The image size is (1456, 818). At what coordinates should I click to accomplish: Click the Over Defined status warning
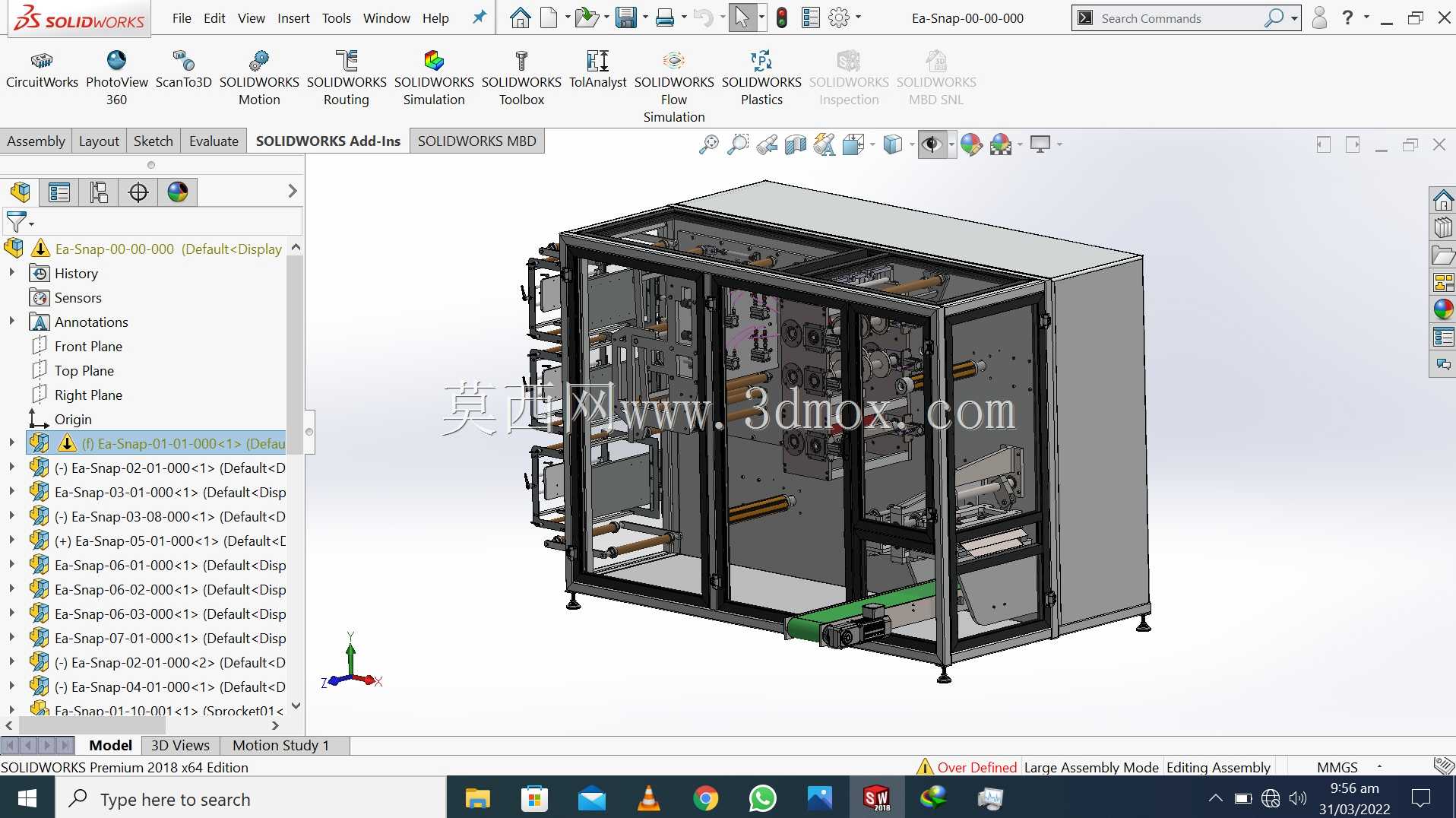click(x=967, y=767)
